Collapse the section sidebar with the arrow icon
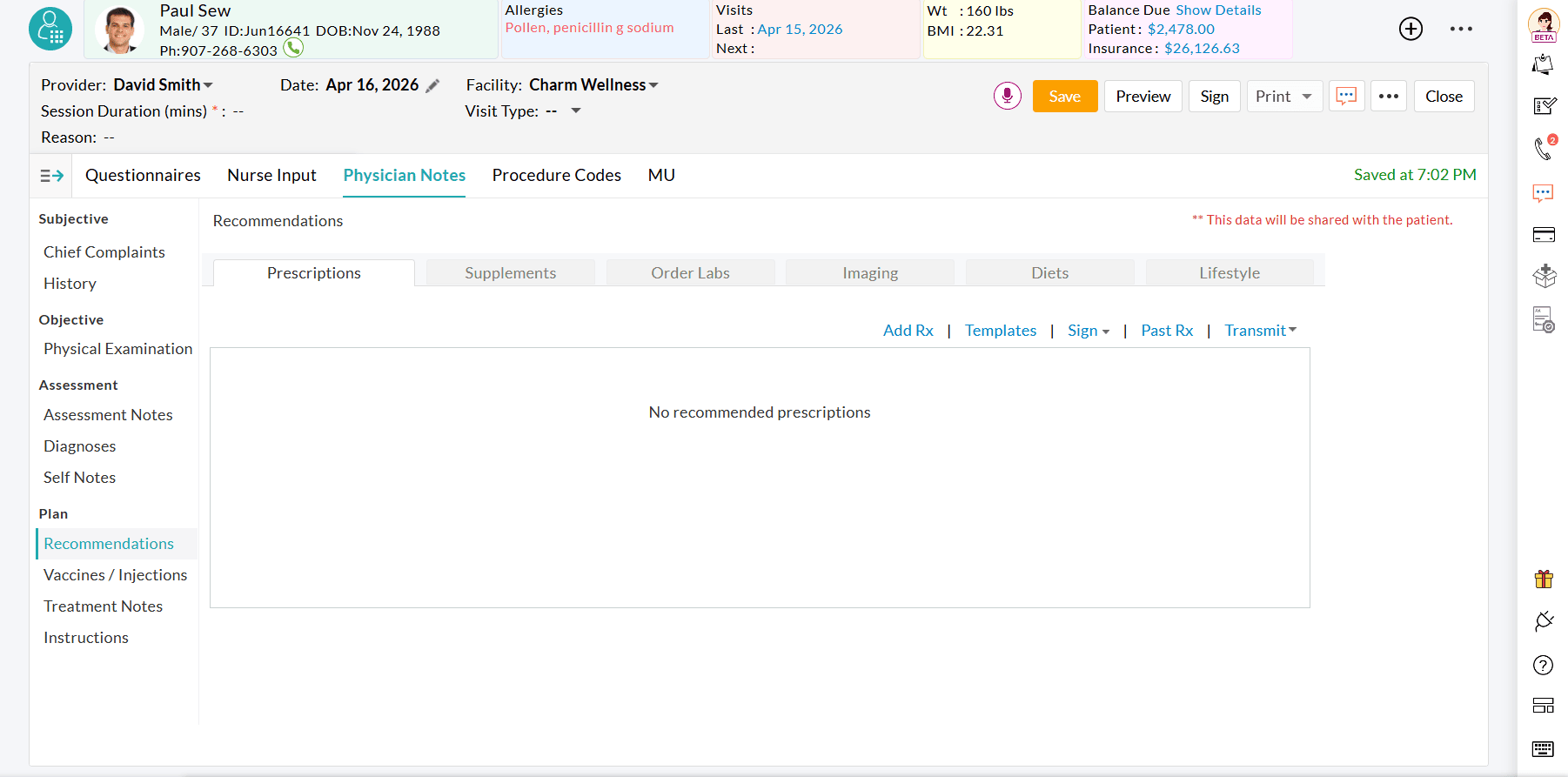Screen dimensions: 1568x777 tap(51, 176)
